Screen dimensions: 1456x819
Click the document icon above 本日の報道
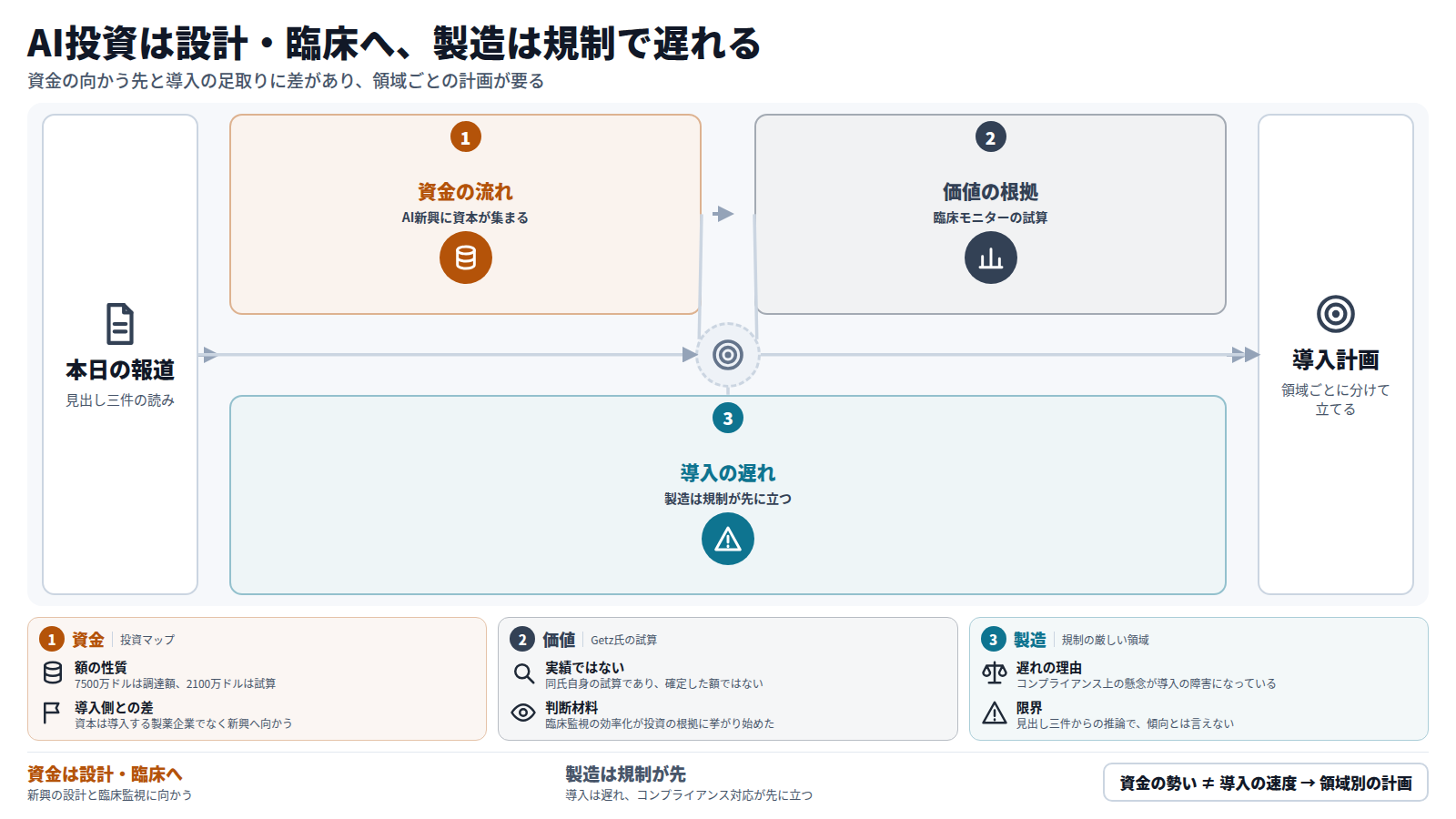point(120,324)
